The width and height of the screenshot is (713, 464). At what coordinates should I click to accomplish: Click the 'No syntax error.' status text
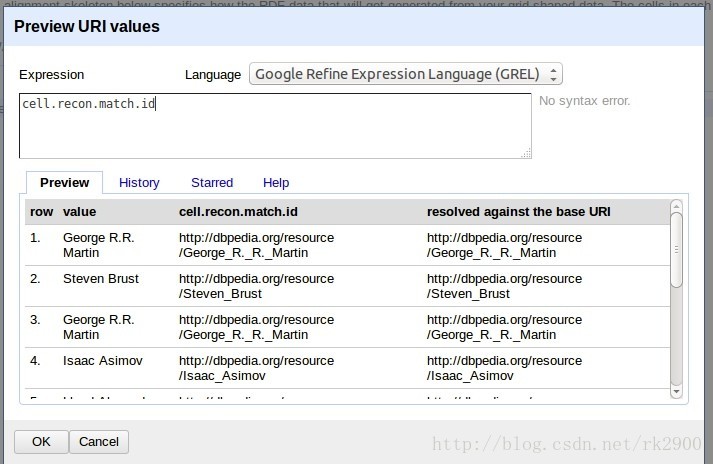(x=585, y=101)
